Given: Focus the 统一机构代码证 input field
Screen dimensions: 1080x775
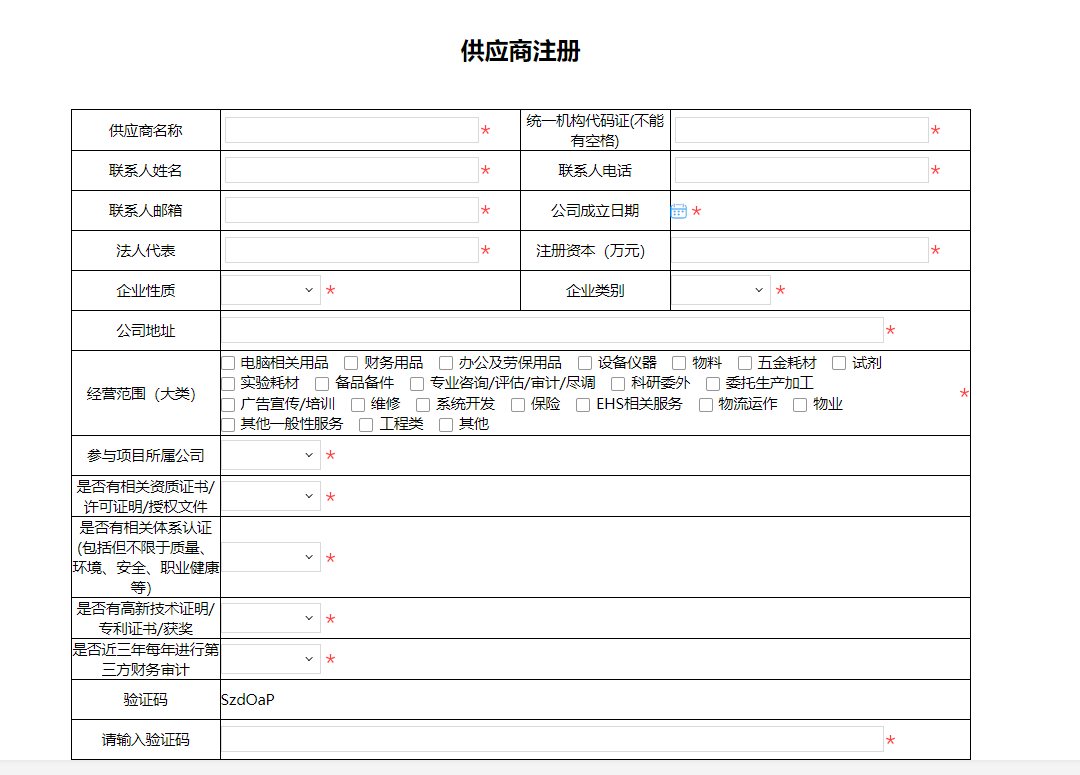Looking at the screenshot, I should tap(801, 130).
